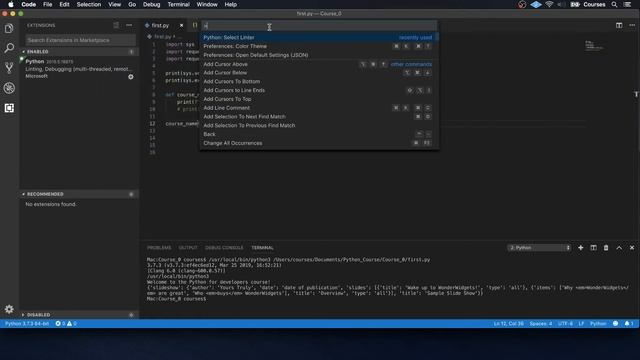Kill the terminal with trash icon
Screen dimensions: 640x360
point(606,248)
